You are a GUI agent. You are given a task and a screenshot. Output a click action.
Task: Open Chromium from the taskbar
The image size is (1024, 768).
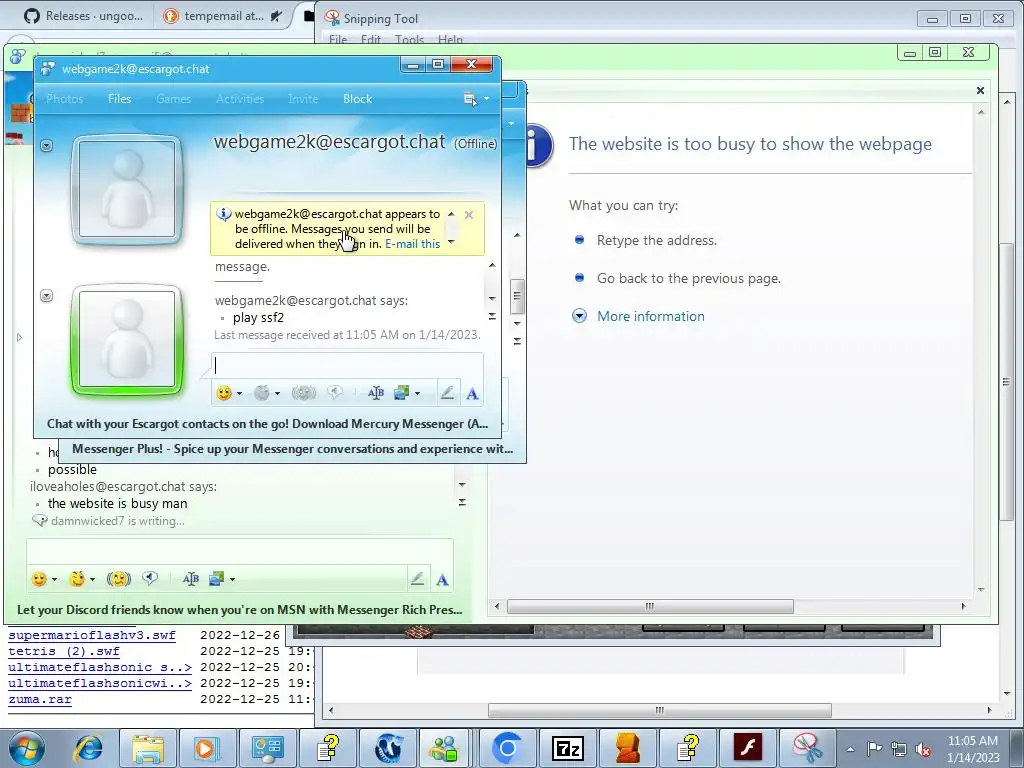coord(507,748)
